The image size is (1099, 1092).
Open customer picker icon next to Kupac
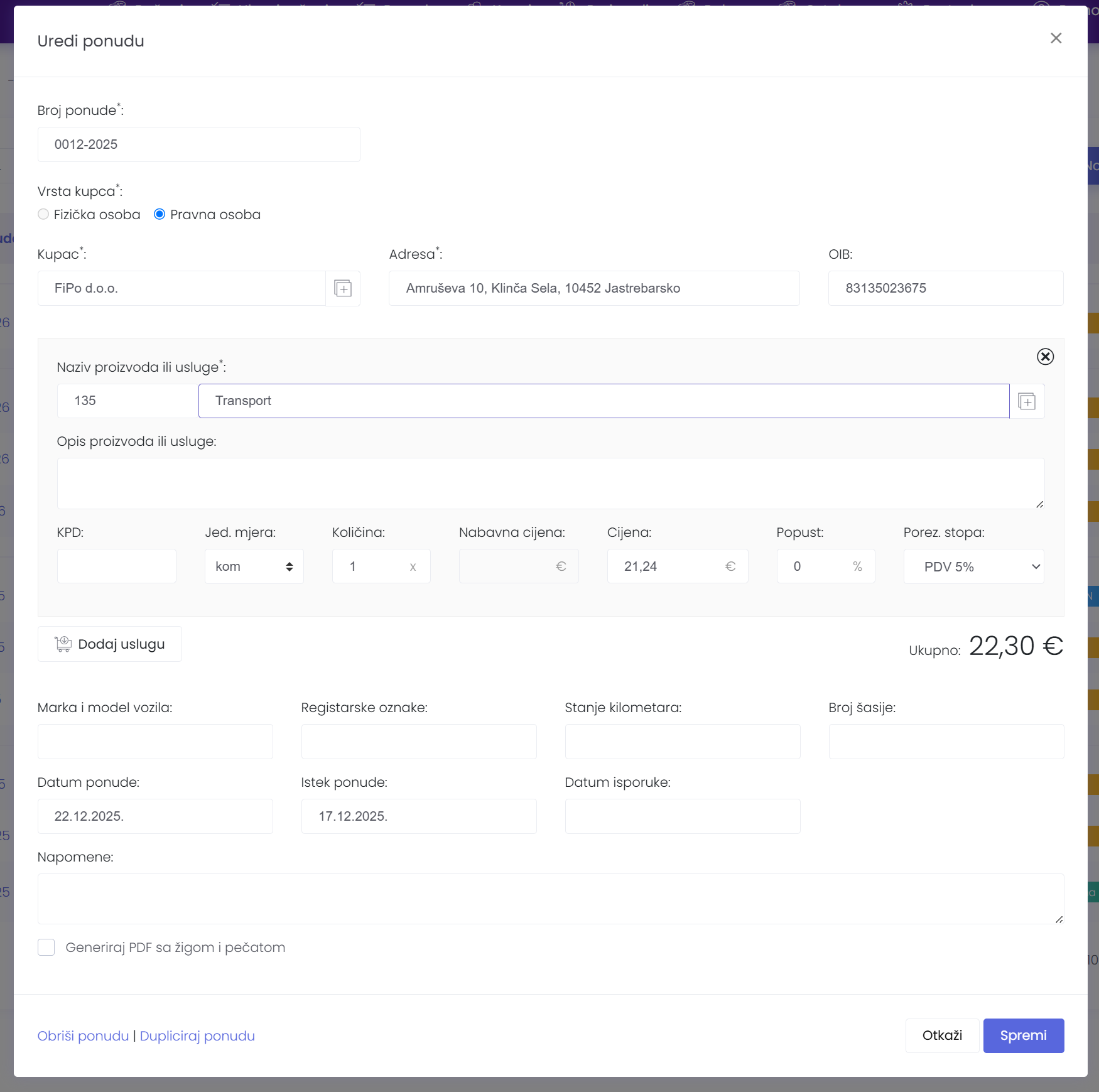click(x=343, y=288)
